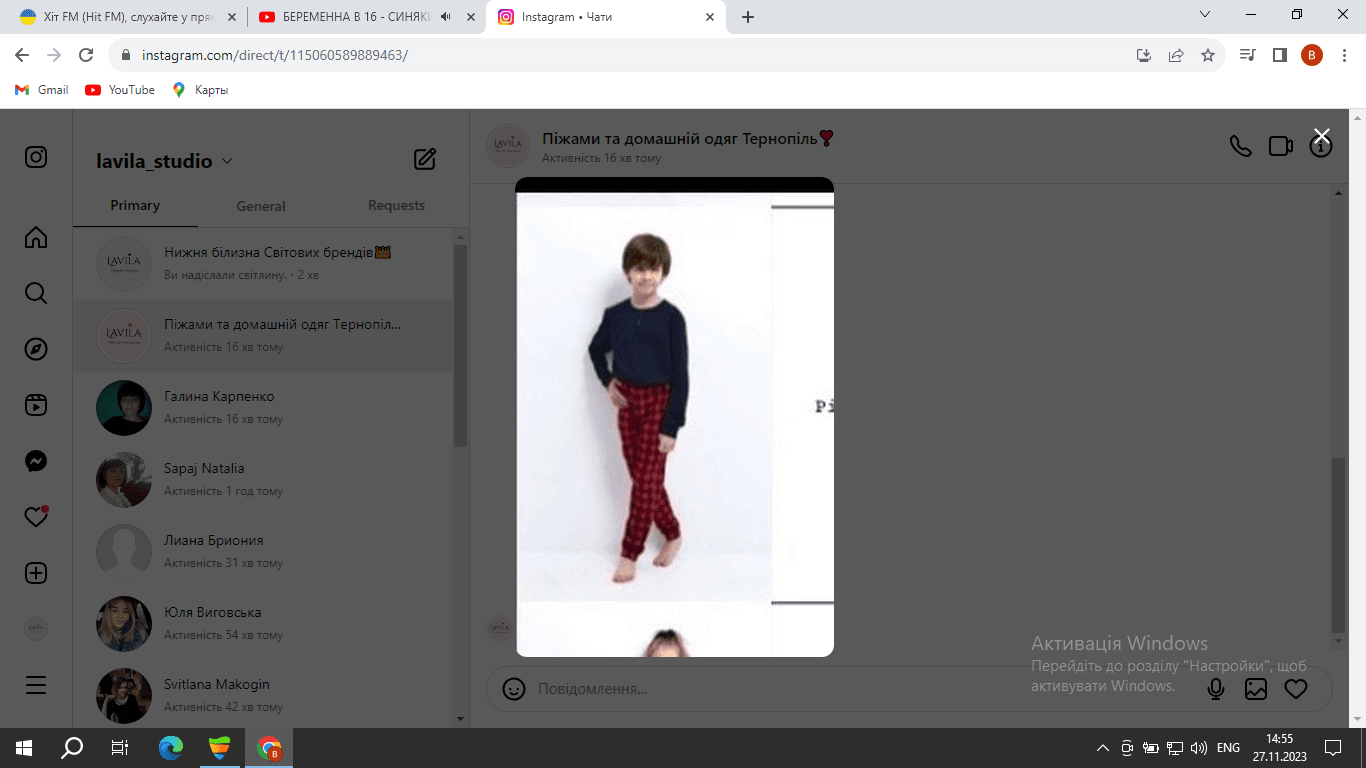Open the Windows Start menu

tap(24, 747)
